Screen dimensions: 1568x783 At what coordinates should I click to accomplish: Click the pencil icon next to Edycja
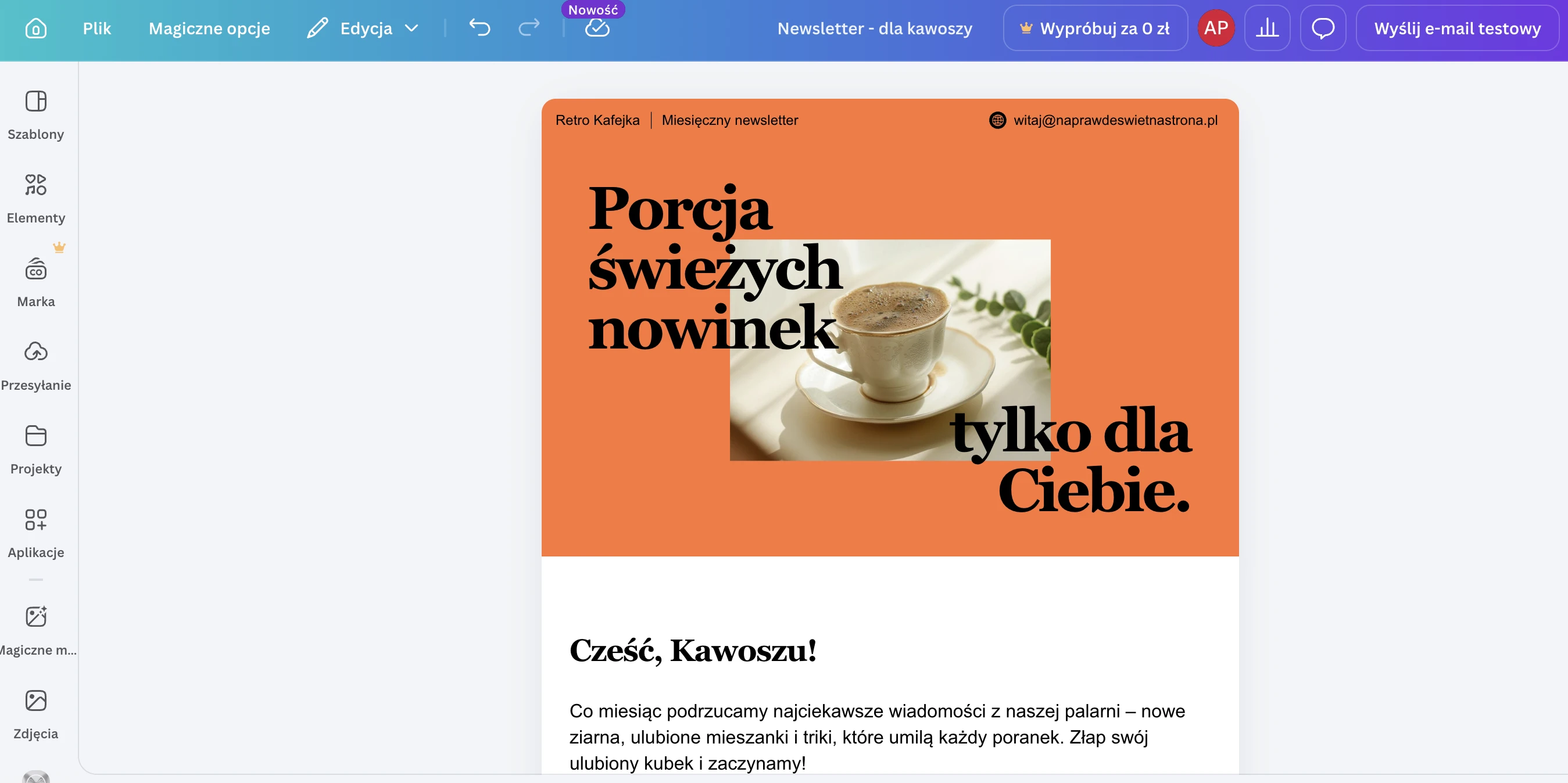(x=317, y=28)
